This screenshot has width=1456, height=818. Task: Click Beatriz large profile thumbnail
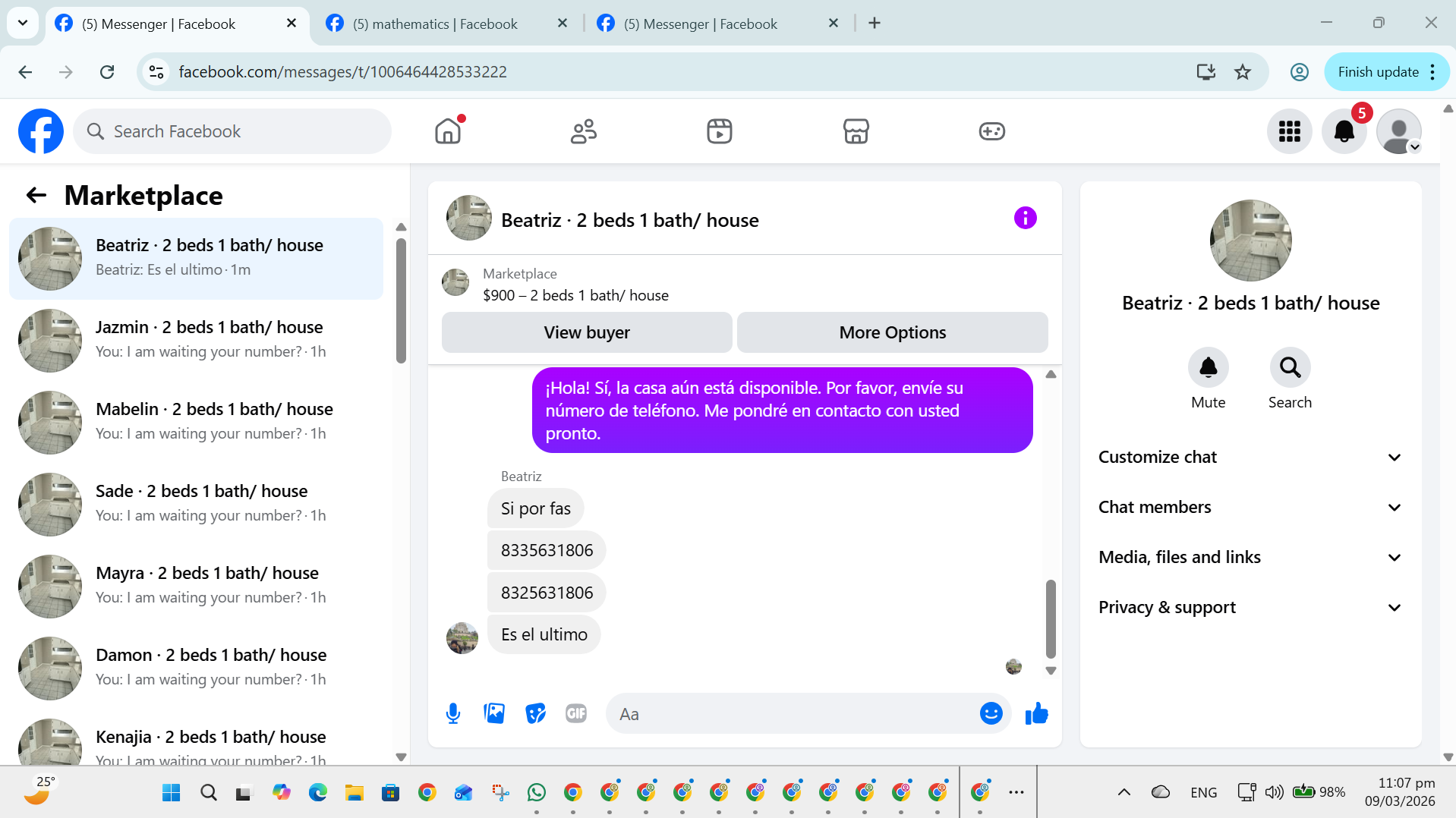tap(1250, 241)
